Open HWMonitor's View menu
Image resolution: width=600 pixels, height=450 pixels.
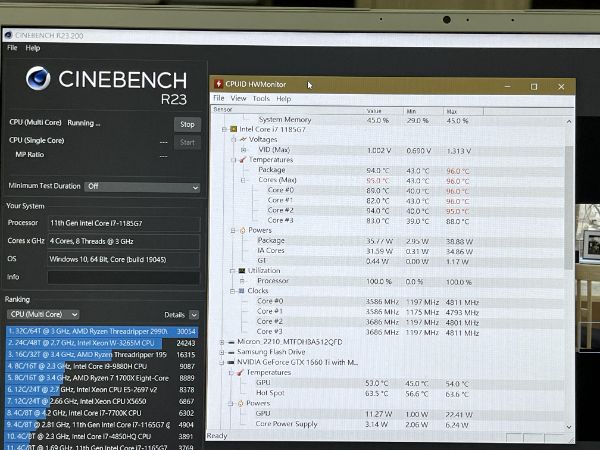[x=238, y=98]
